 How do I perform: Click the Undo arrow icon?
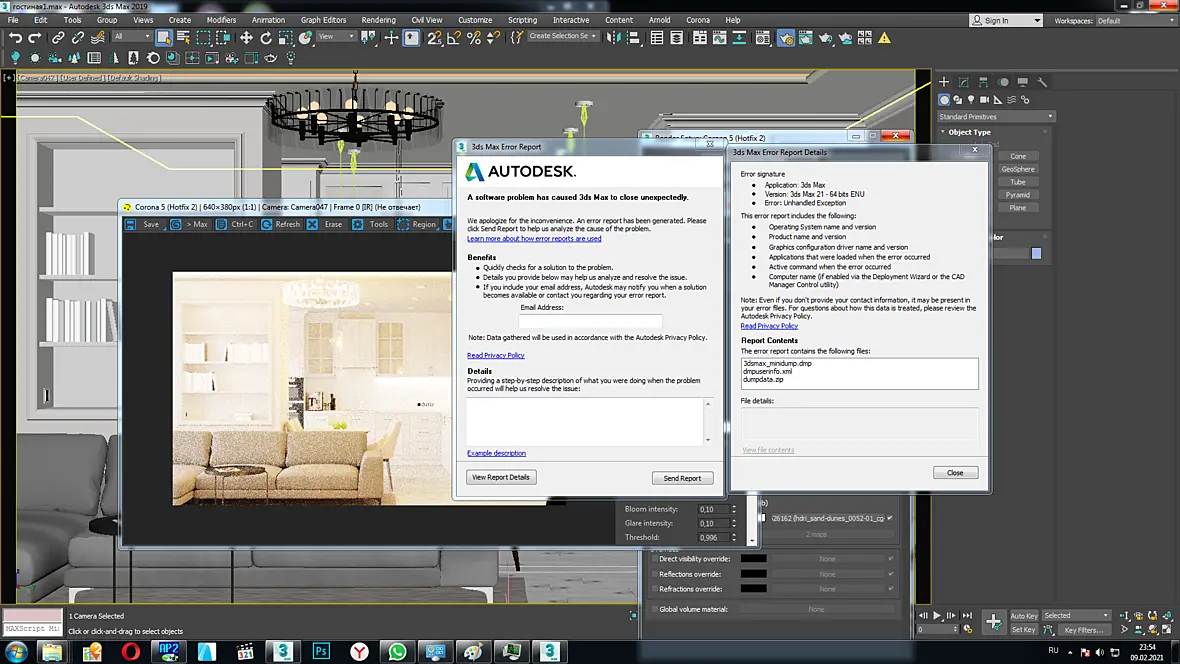pyautogui.click(x=15, y=37)
